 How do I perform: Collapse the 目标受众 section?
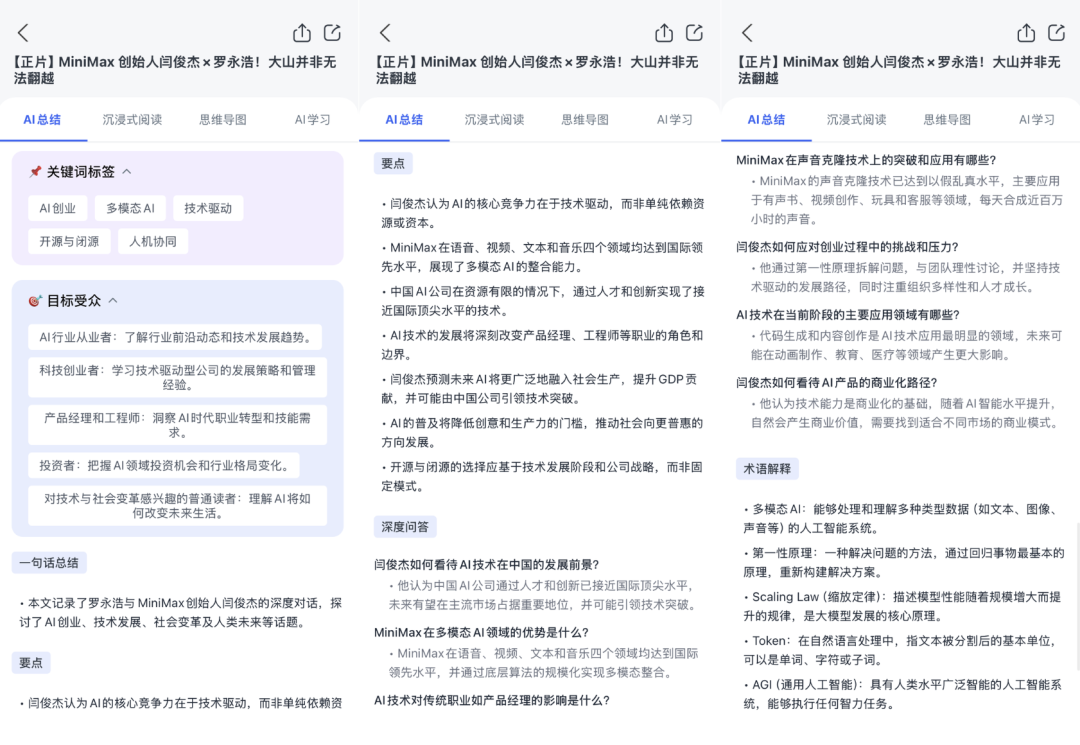click(x=113, y=300)
